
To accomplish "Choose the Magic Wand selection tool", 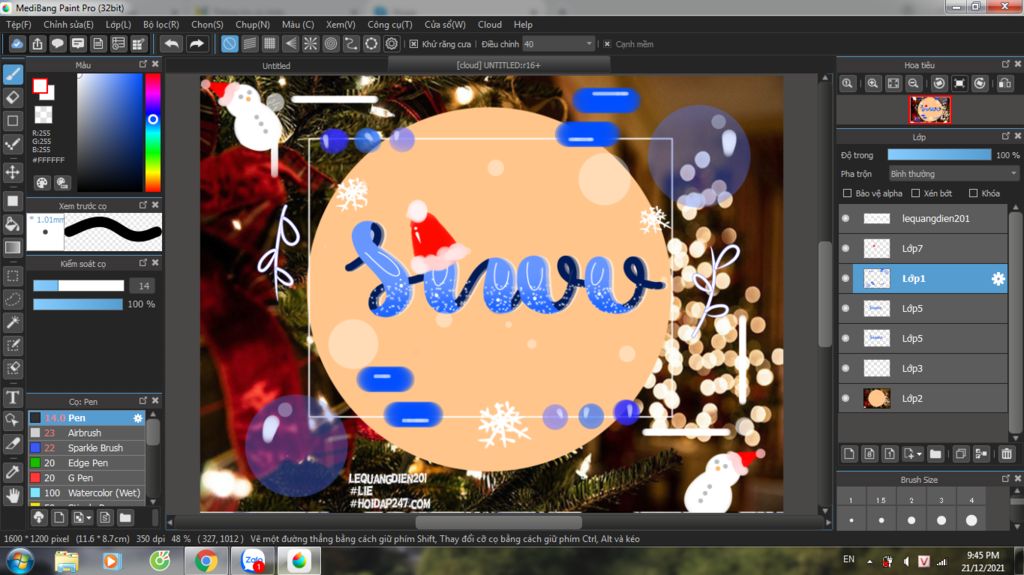I will 13,322.
